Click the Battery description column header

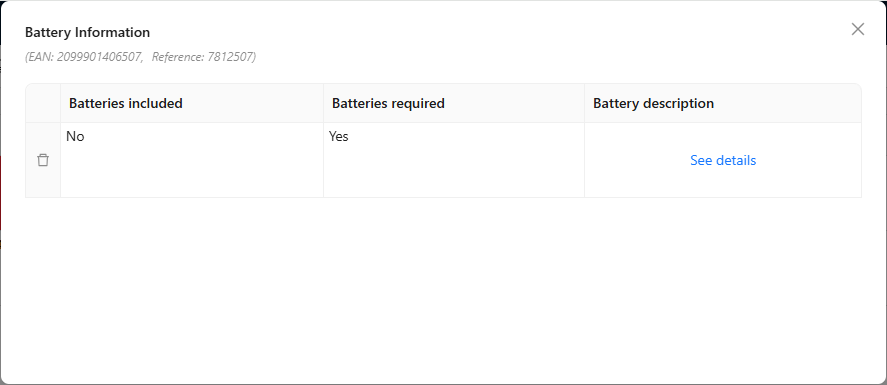point(723,103)
